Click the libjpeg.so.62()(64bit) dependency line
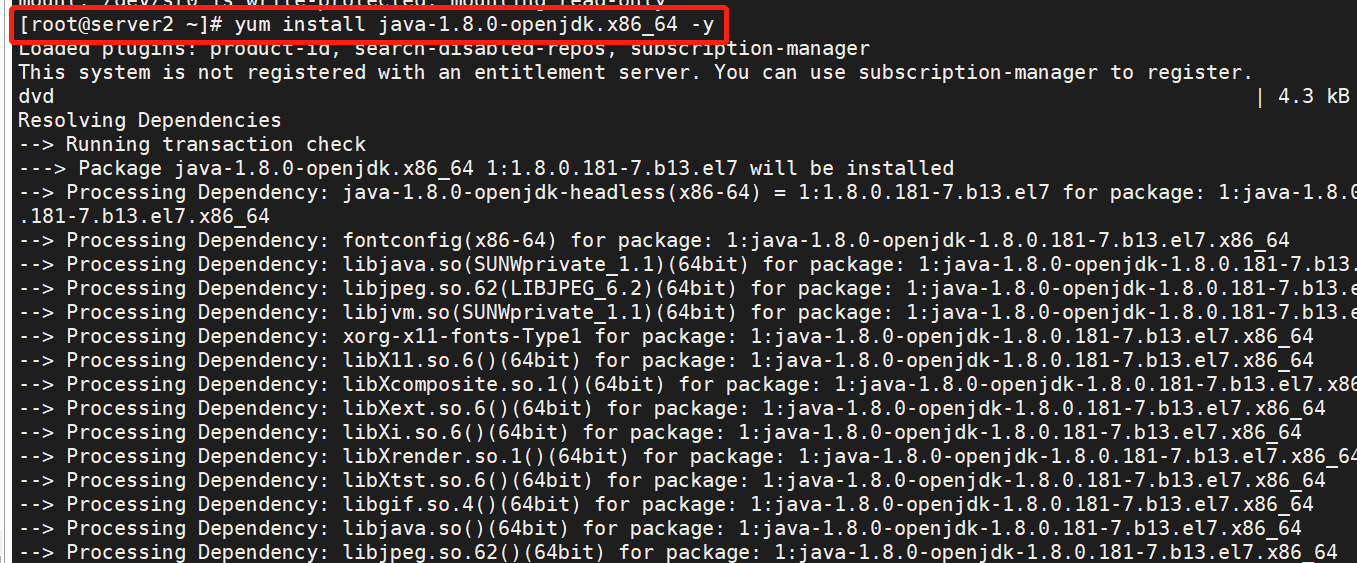 [x=678, y=552]
